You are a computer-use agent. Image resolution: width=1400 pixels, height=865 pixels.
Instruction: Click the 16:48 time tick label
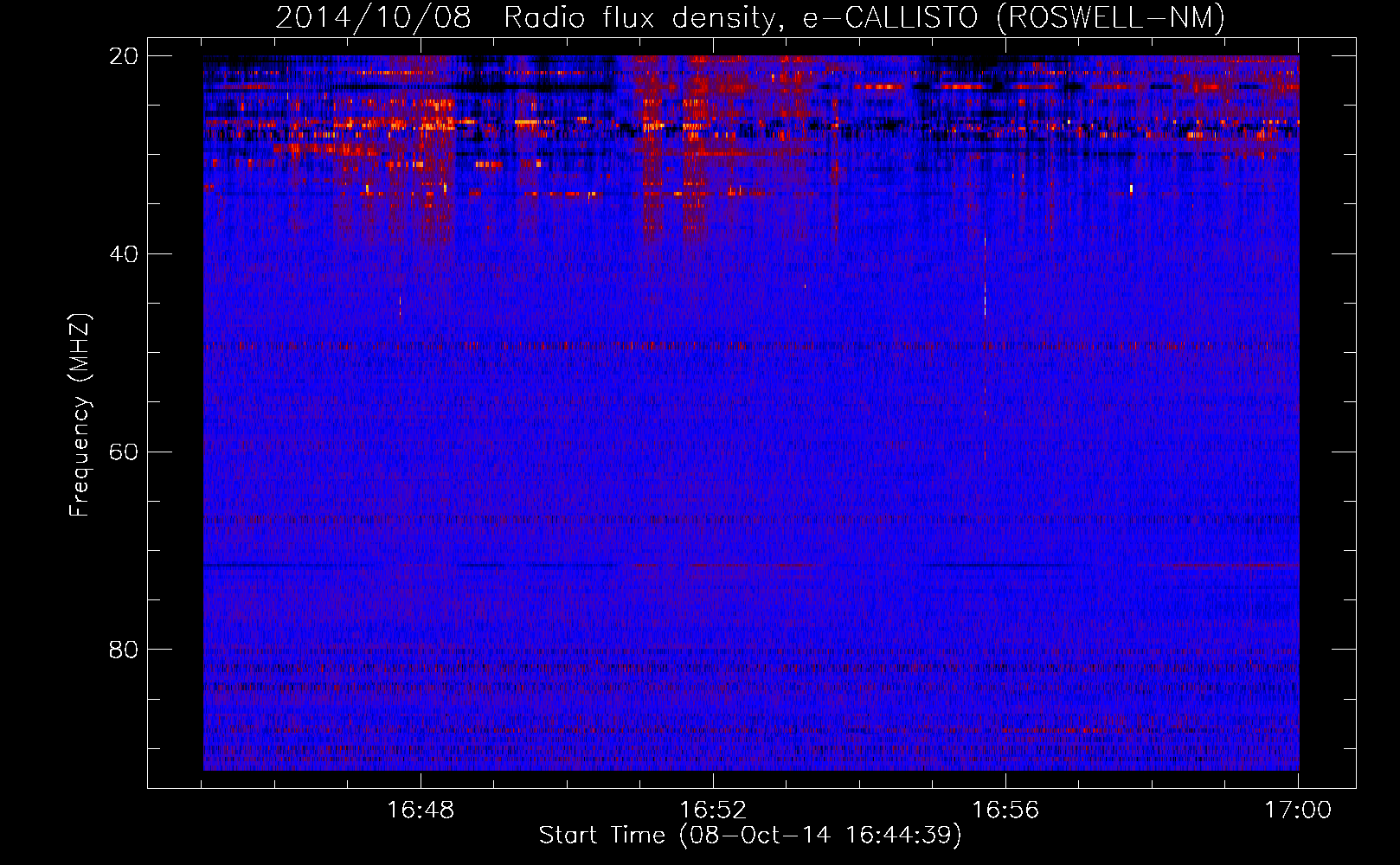click(421, 810)
